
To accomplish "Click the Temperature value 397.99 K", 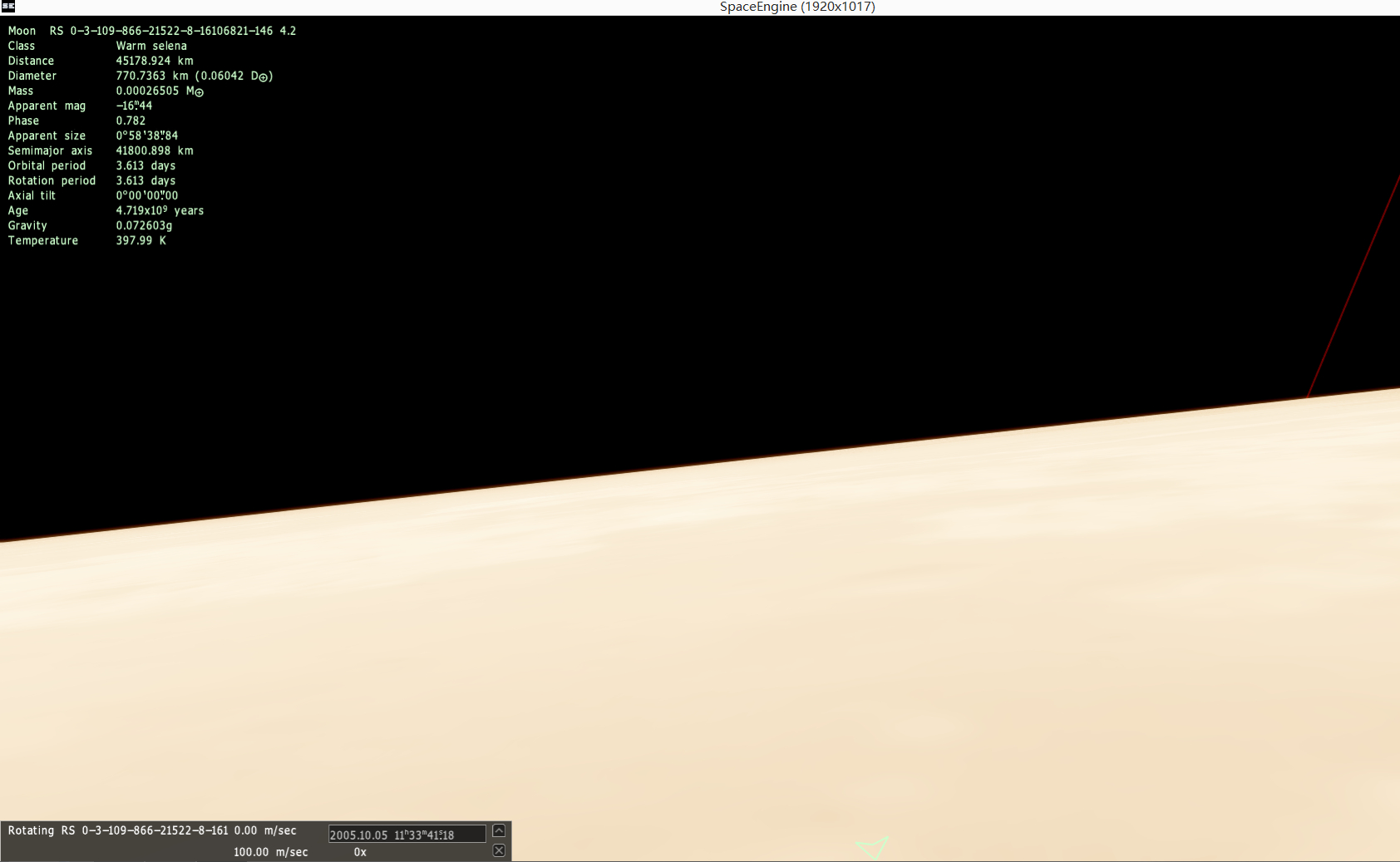I will [x=140, y=240].
